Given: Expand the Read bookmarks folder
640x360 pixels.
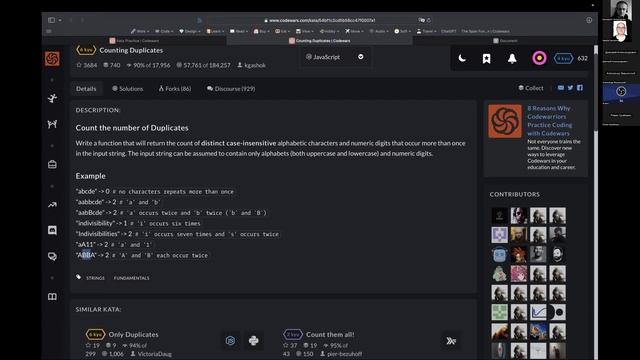Looking at the screenshot, I should point(239,31).
